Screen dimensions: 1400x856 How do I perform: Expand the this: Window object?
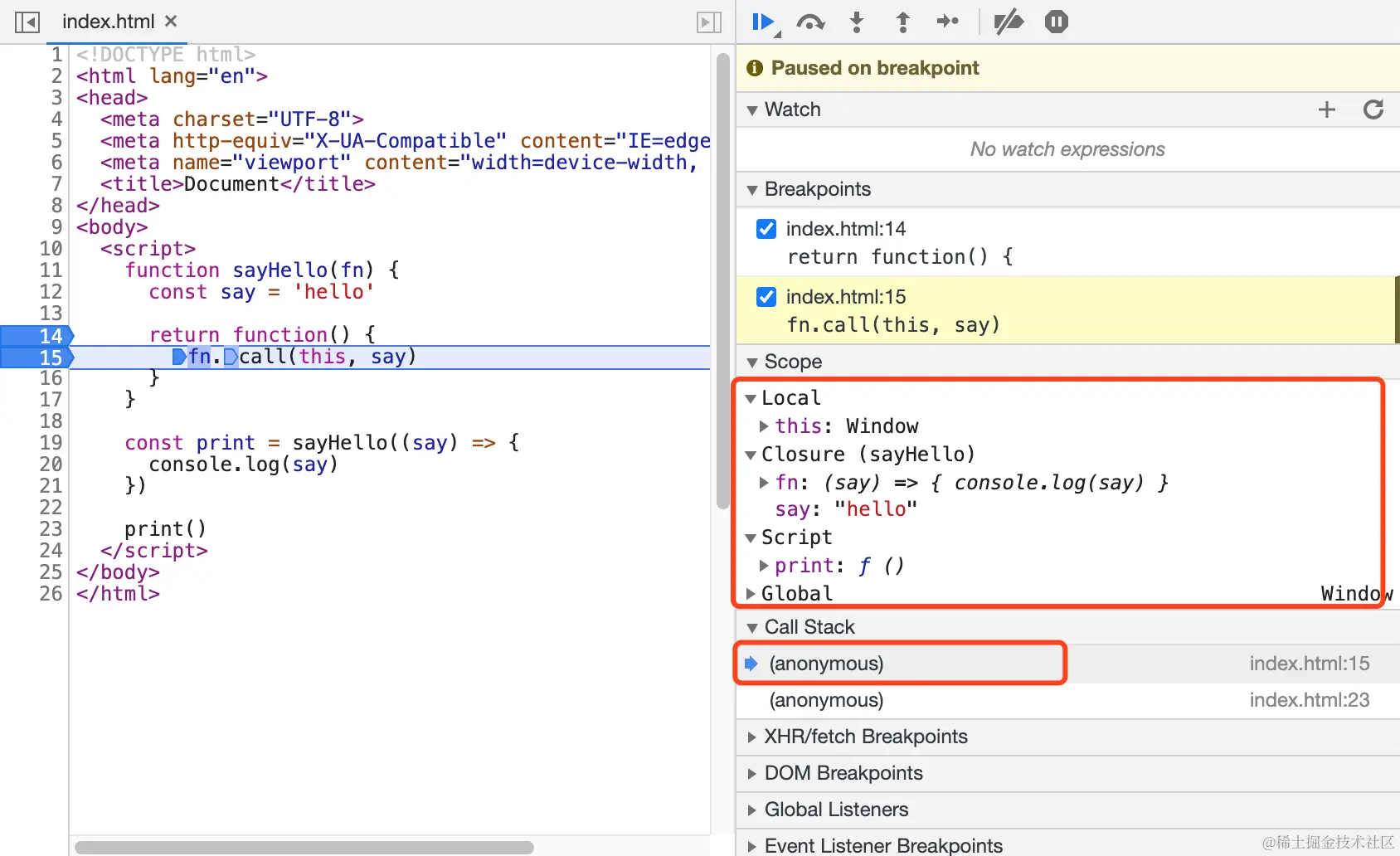[764, 426]
